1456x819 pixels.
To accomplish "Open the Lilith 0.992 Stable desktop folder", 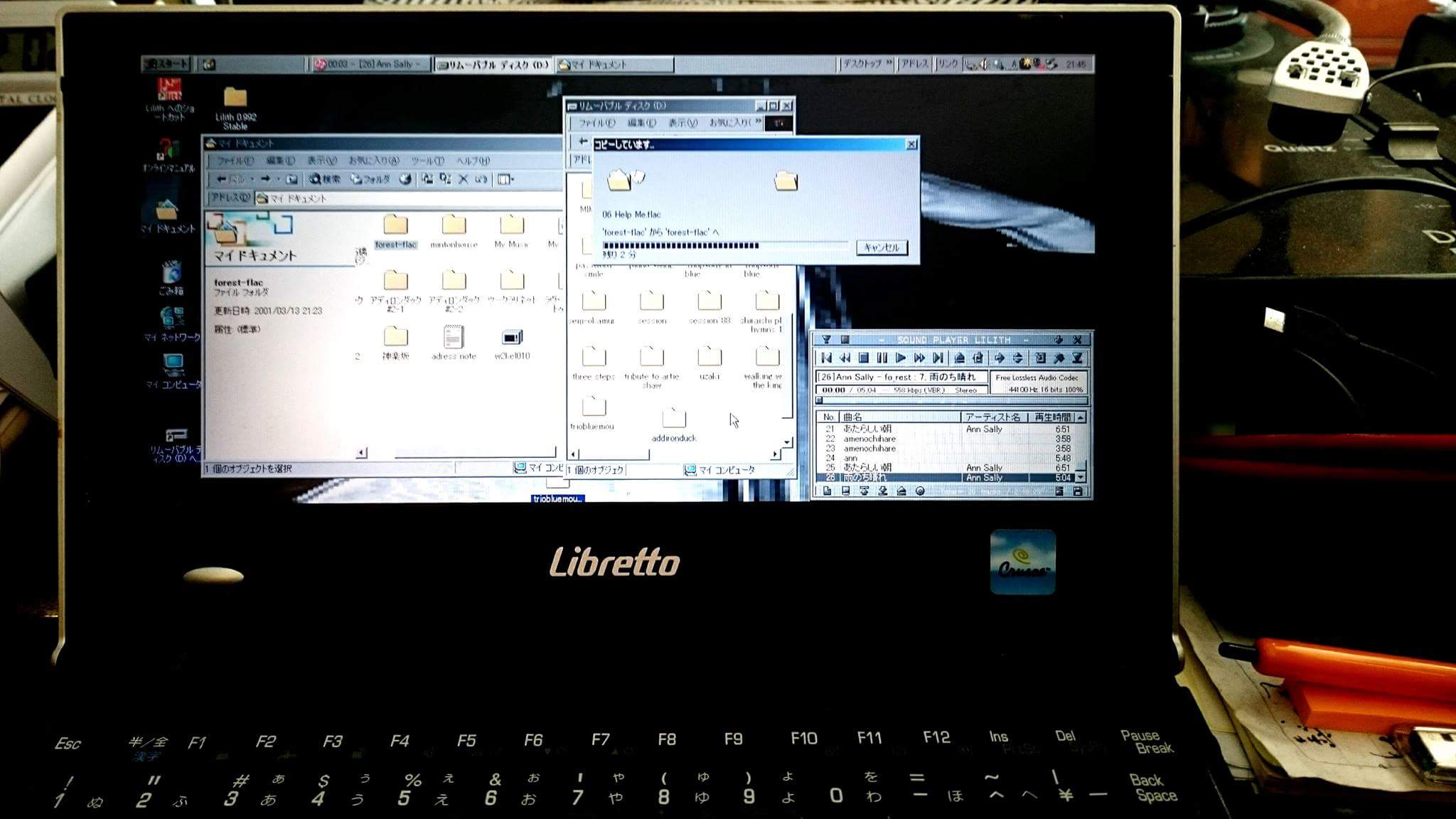I will 235,109.
